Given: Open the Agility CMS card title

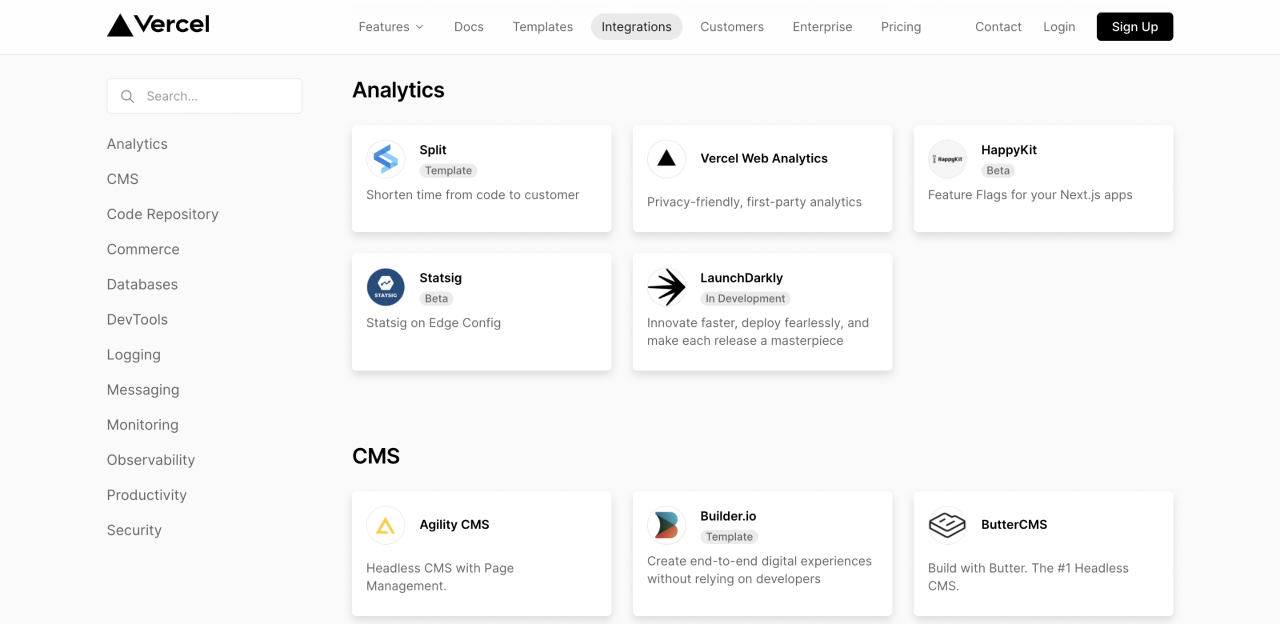Looking at the screenshot, I should pyautogui.click(x=454, y=524).
